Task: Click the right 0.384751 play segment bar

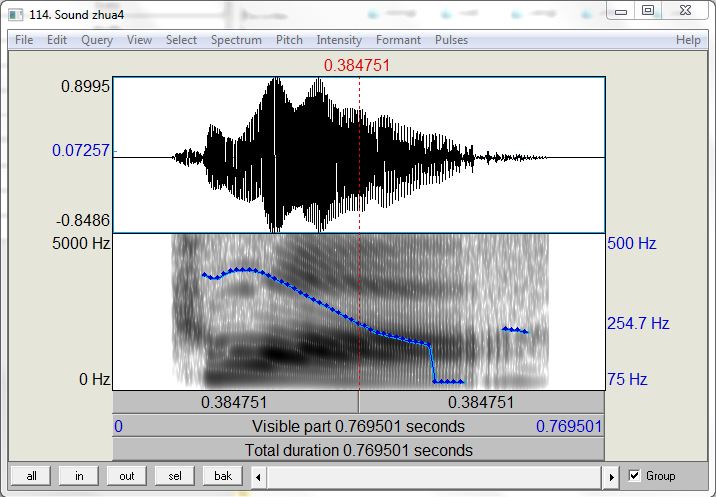Action: tap(481, 402)
